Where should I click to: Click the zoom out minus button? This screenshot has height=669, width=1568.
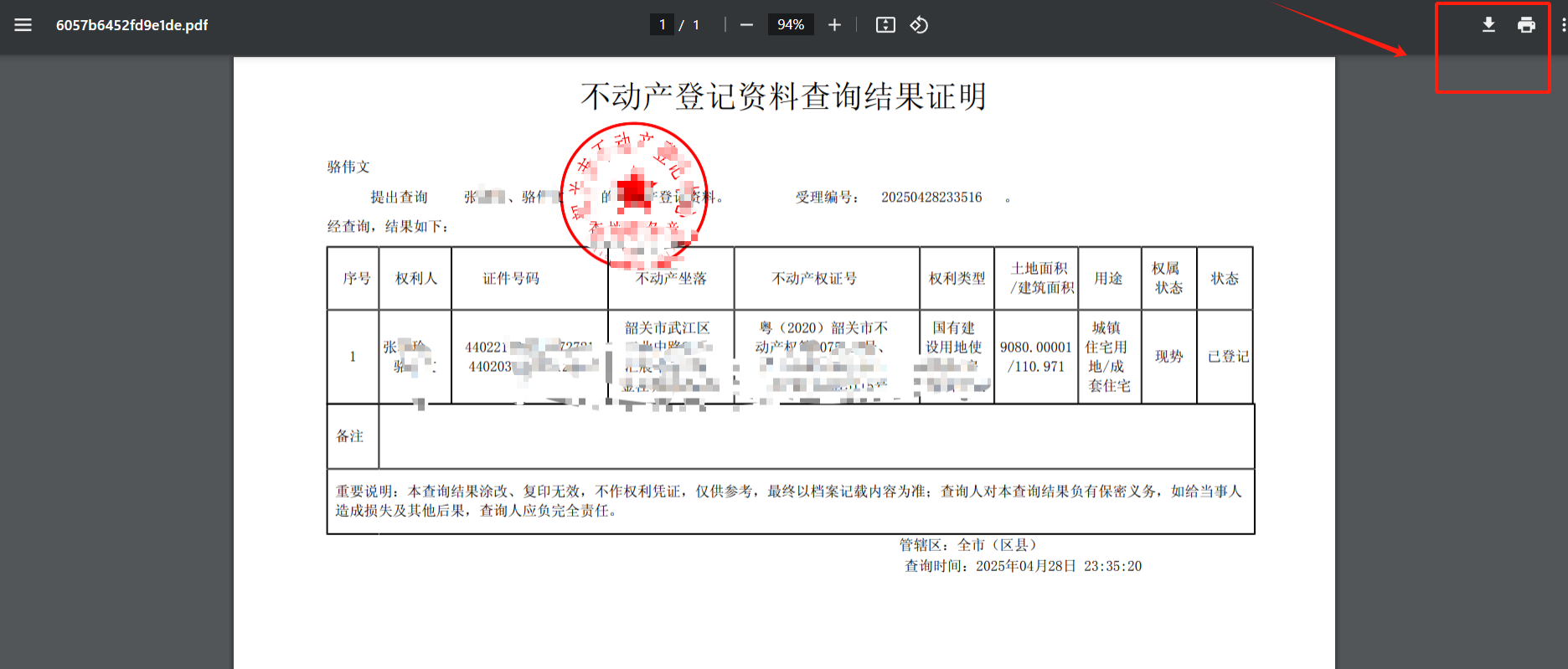[746, 25]
